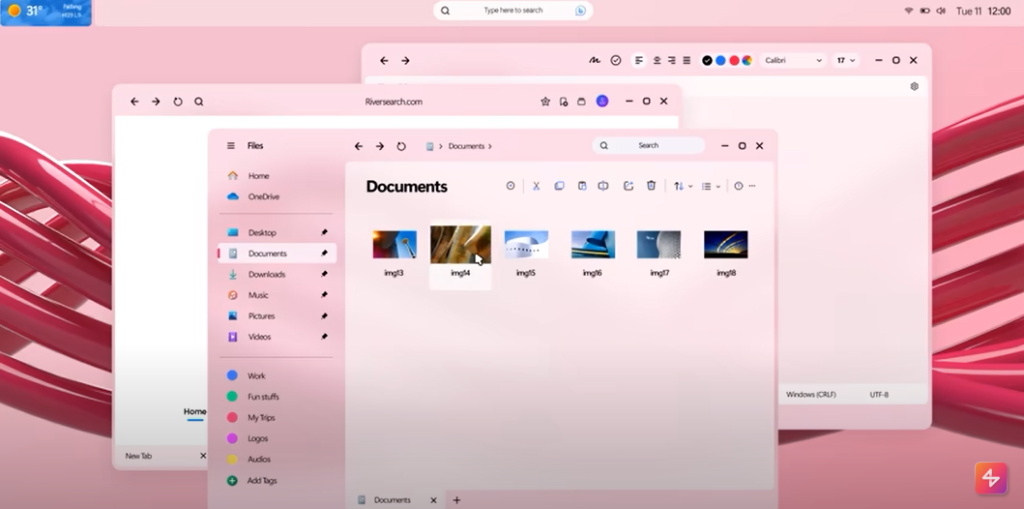Click the circled checkmark icon in text editor
1024x509 pixels.
click(x=616, y=60)
